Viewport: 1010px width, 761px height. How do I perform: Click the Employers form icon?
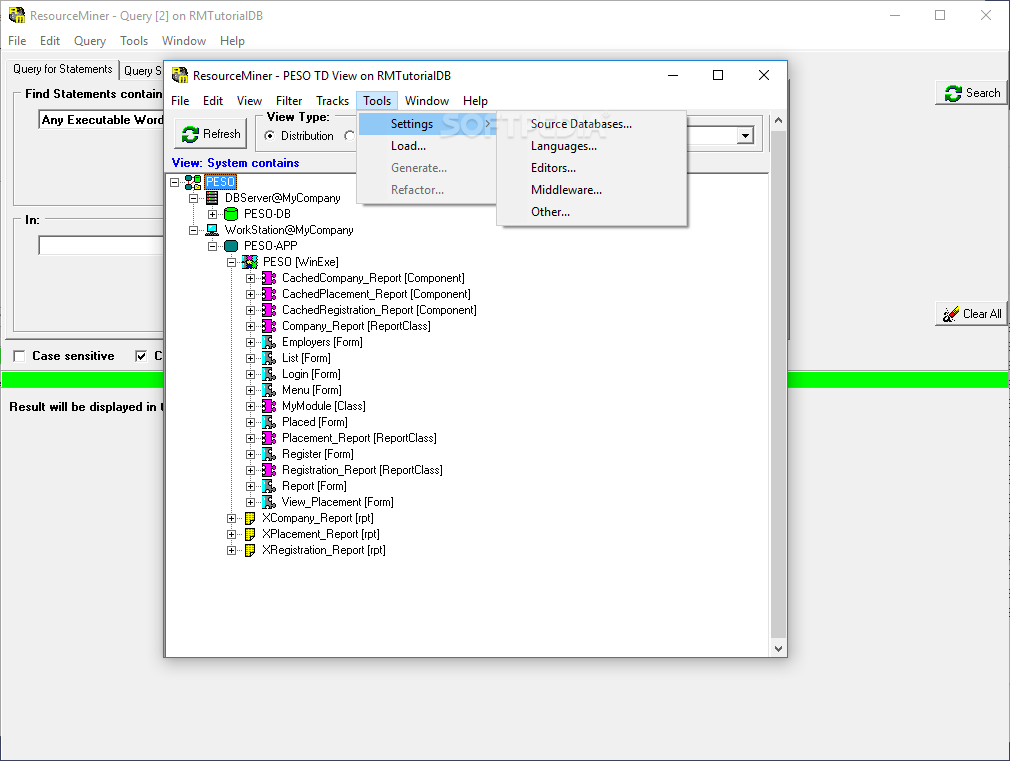269,342
